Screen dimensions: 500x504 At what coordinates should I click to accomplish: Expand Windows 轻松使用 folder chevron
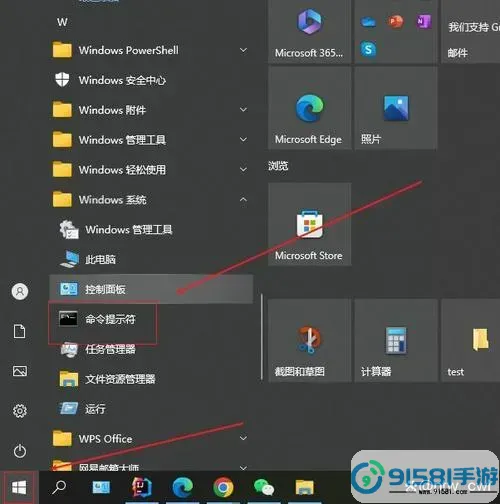[x=244, y=169]
